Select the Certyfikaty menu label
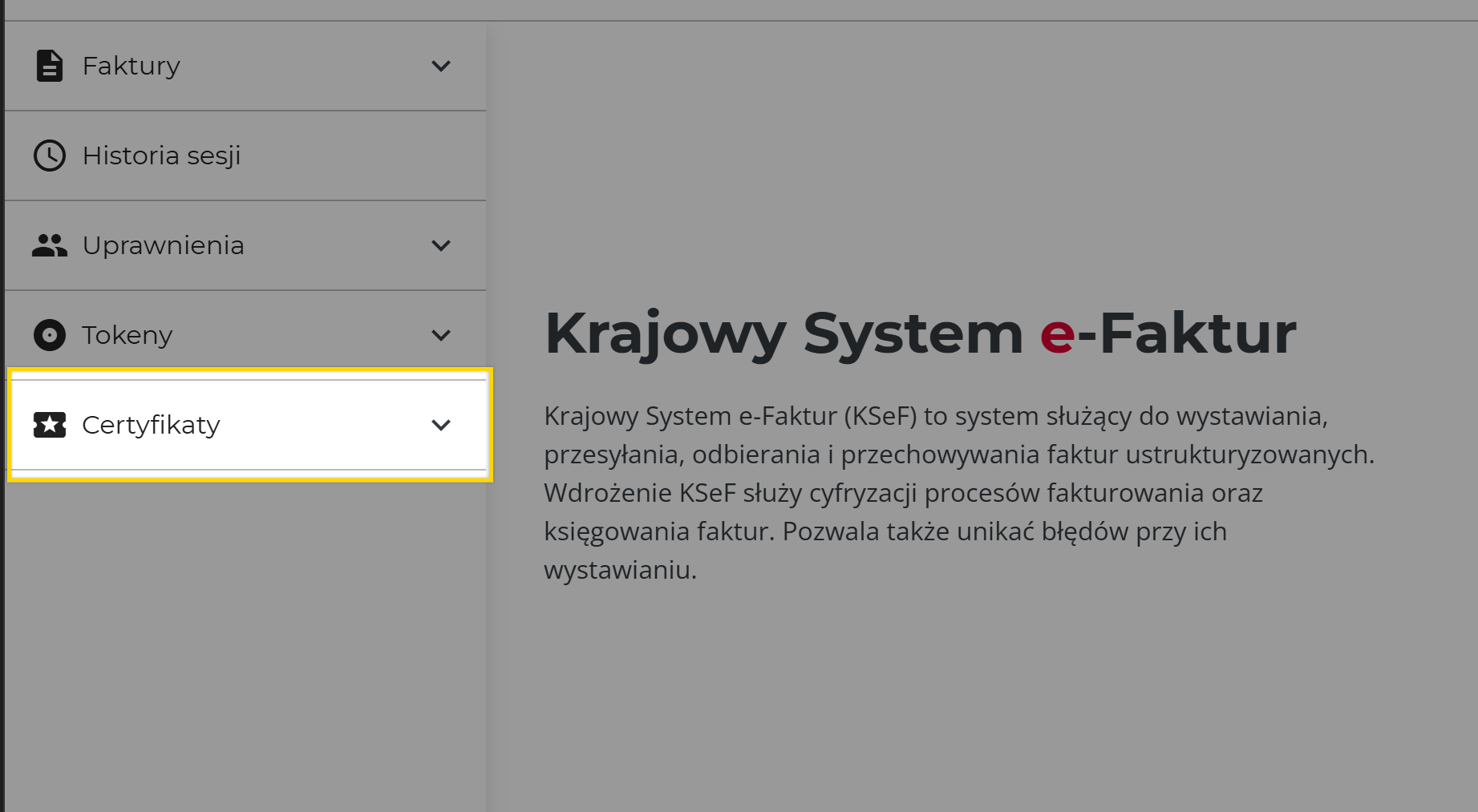The image size is (1478, 812). point(152,425)
